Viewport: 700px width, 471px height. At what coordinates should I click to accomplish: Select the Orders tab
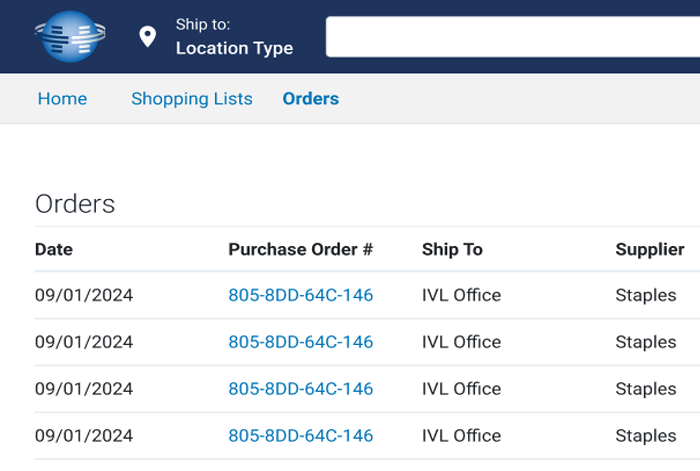(x=311, y=99)
